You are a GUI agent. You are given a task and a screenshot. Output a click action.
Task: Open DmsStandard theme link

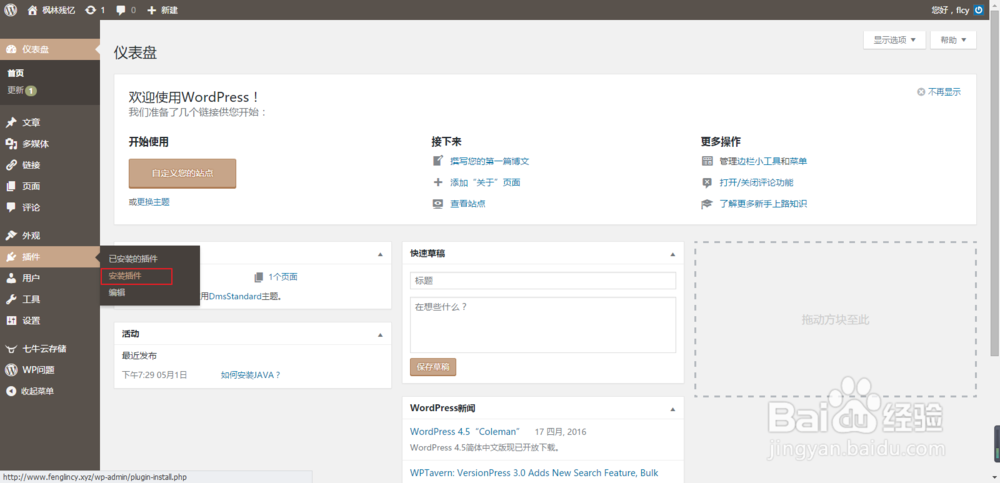(233, 296)
